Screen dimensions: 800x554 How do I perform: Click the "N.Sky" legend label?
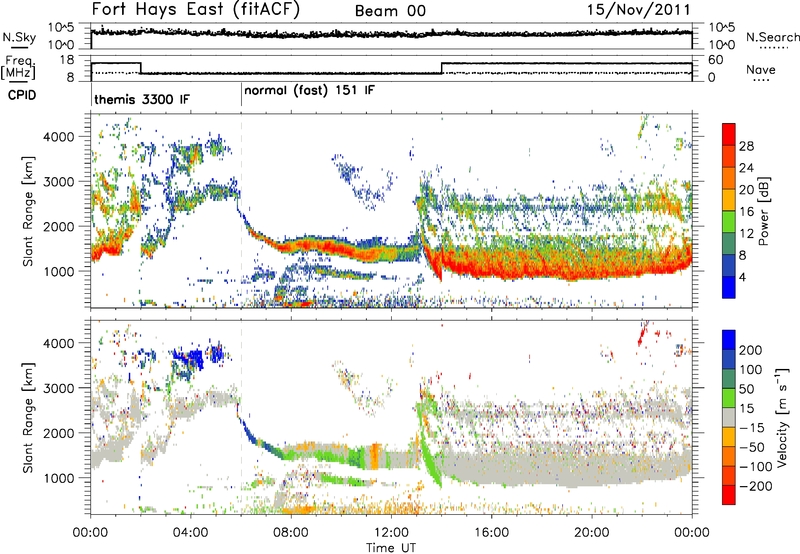tap(19, 37)
